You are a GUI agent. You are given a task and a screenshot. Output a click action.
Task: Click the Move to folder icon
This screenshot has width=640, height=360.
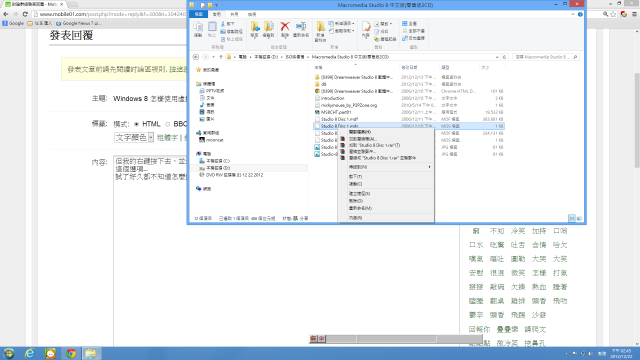pyautogui.click(x=255, y=27)
